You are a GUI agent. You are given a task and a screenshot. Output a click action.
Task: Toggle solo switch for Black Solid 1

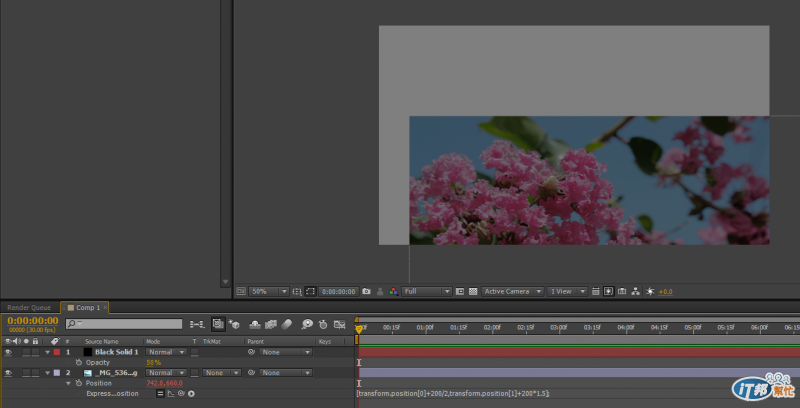(26, 352)
